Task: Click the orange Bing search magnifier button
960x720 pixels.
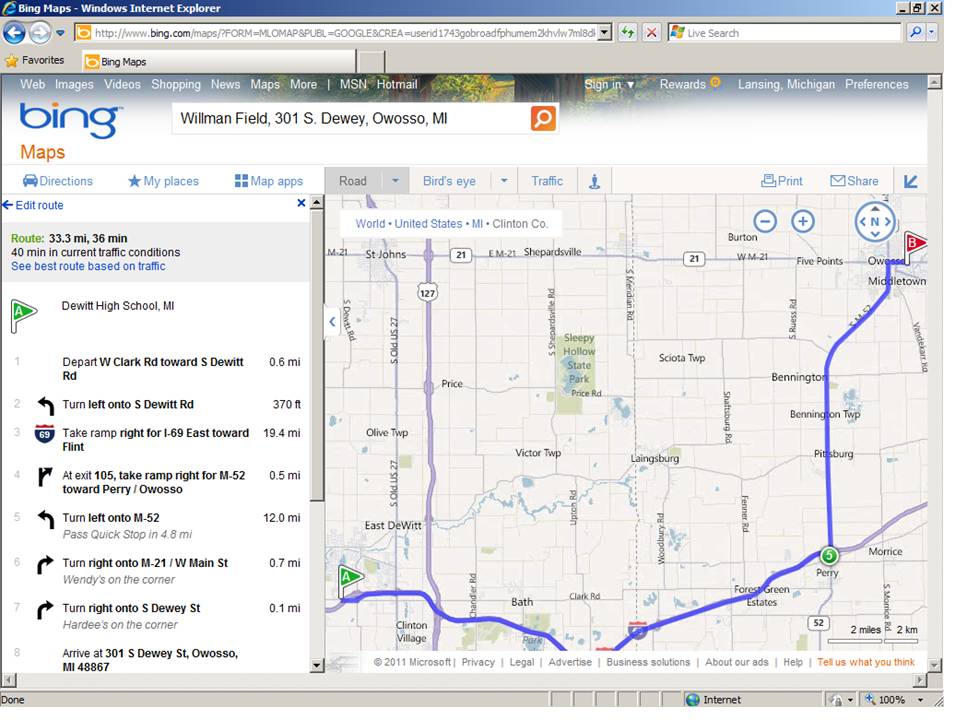Action: [x=543, y=118]
